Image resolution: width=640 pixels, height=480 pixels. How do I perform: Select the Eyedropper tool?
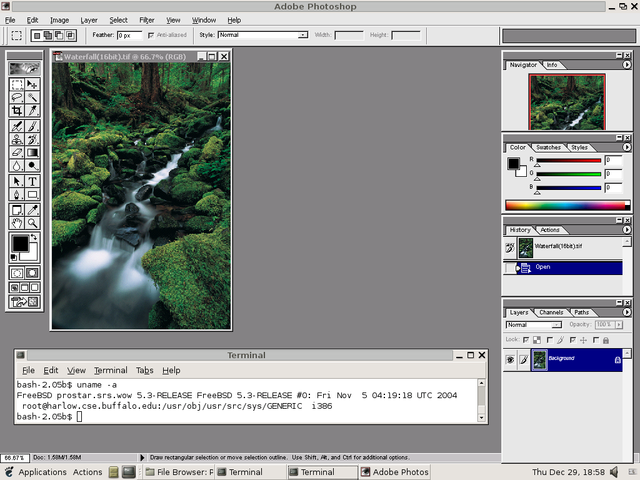point(32,210)
